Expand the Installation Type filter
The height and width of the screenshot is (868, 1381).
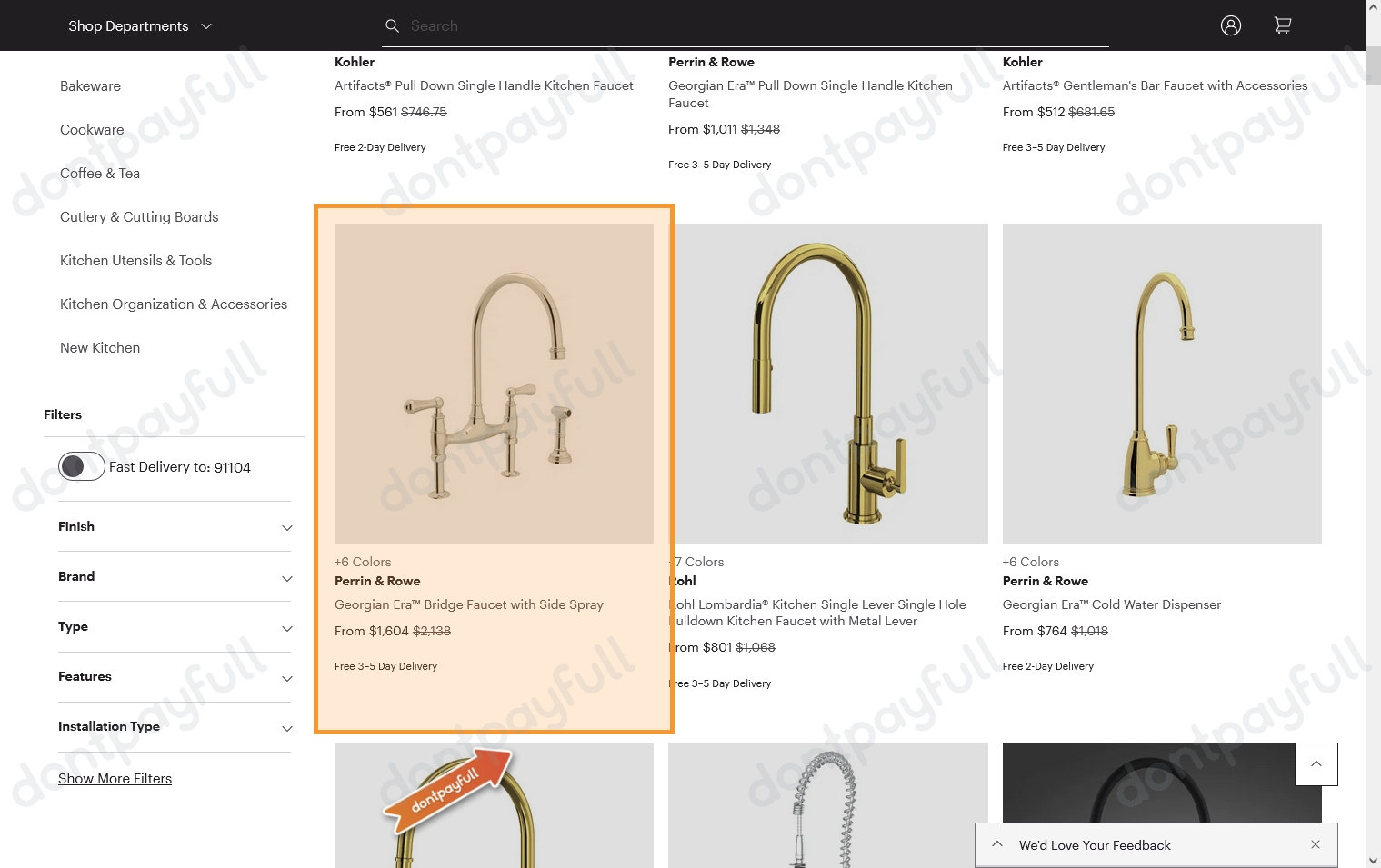tap(175, 726)
